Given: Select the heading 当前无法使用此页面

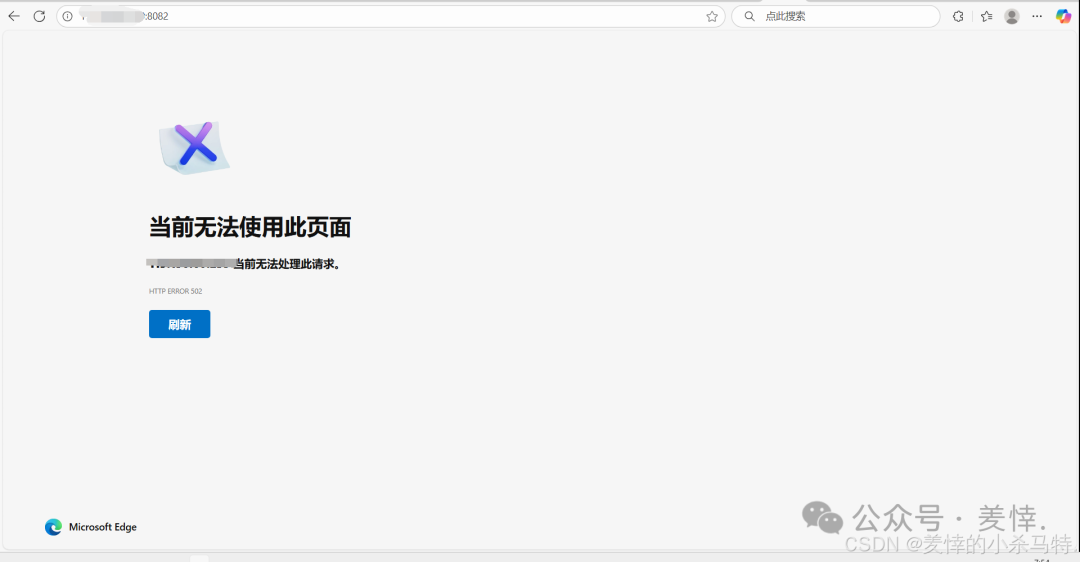Looking at the screenshot, I should click(250, 227).
